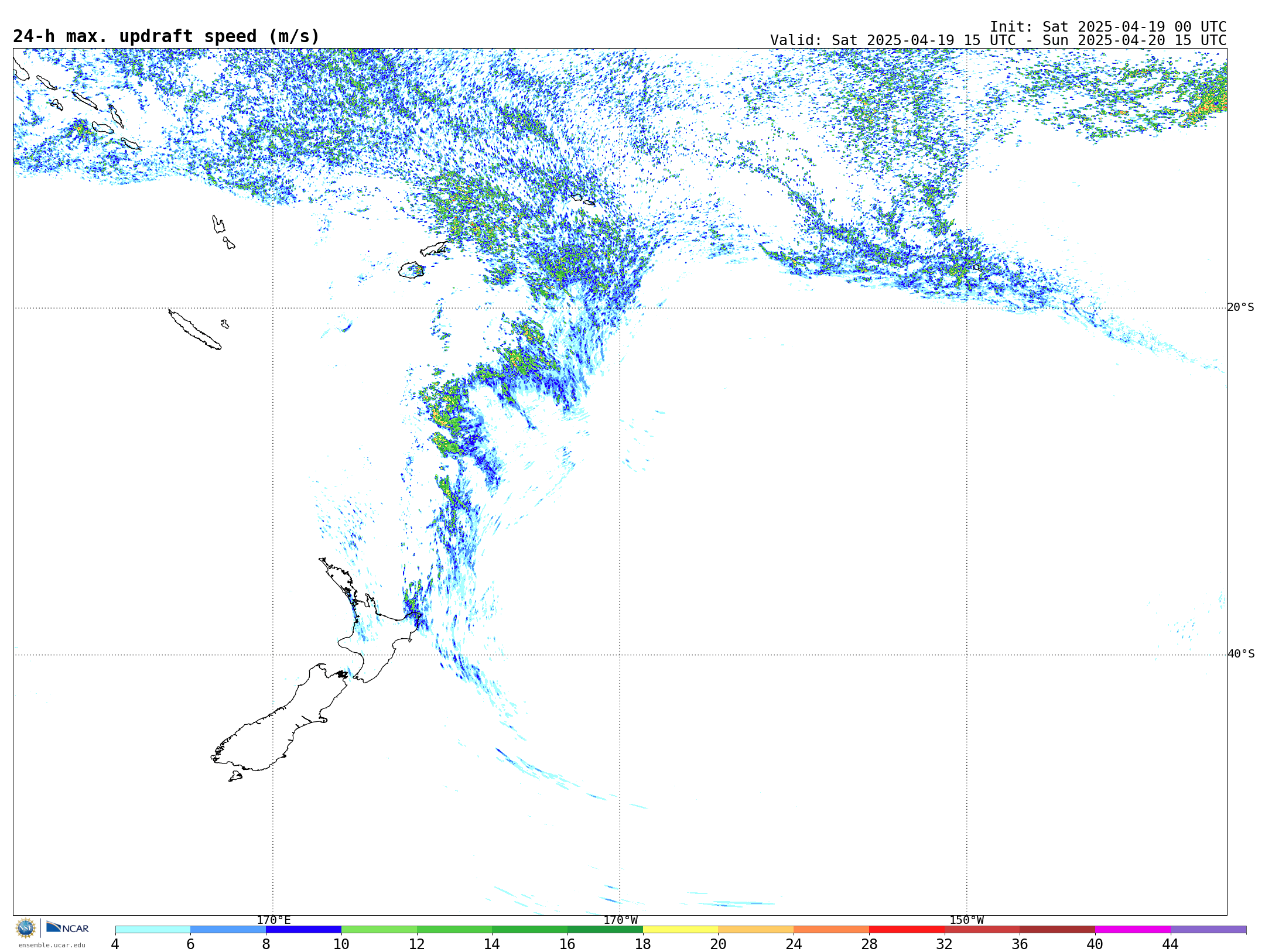1265x952 pixels.
Task: Select the dark blue 8–10 colorbar segment
Action: 303,930
